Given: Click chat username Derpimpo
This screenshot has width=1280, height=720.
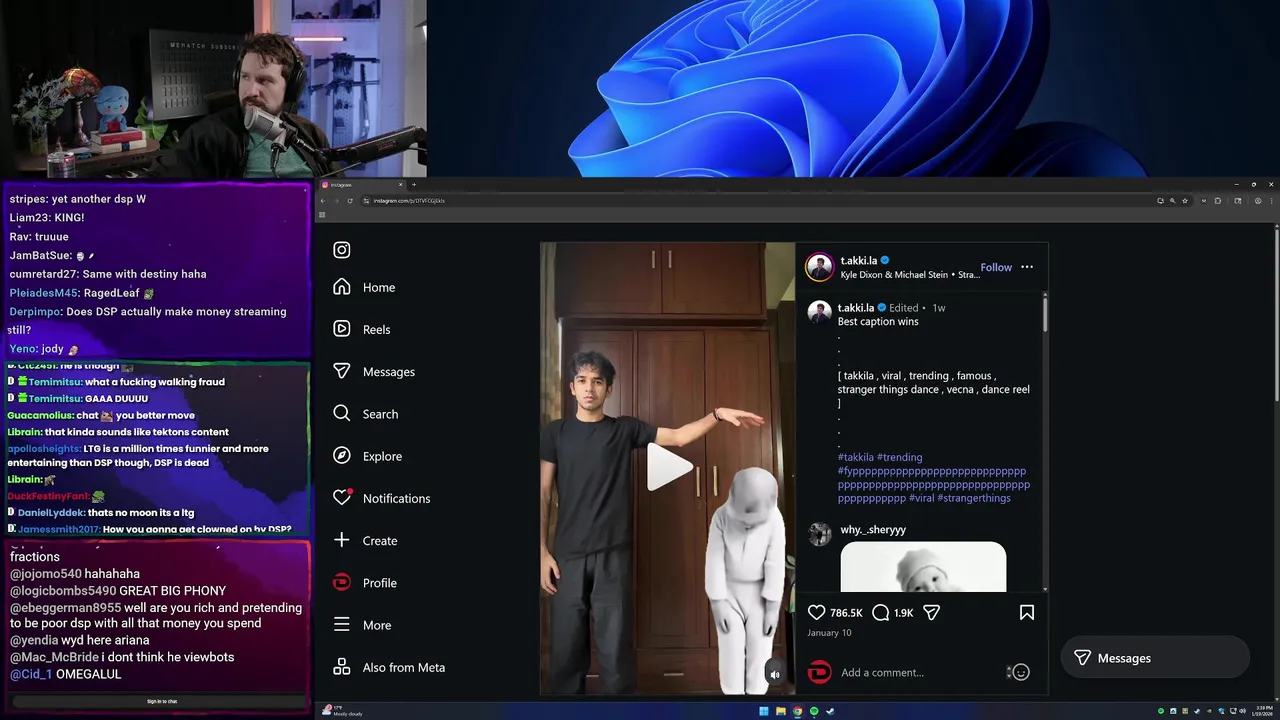Looking at the screenshot, I should [x=35, y=312].
